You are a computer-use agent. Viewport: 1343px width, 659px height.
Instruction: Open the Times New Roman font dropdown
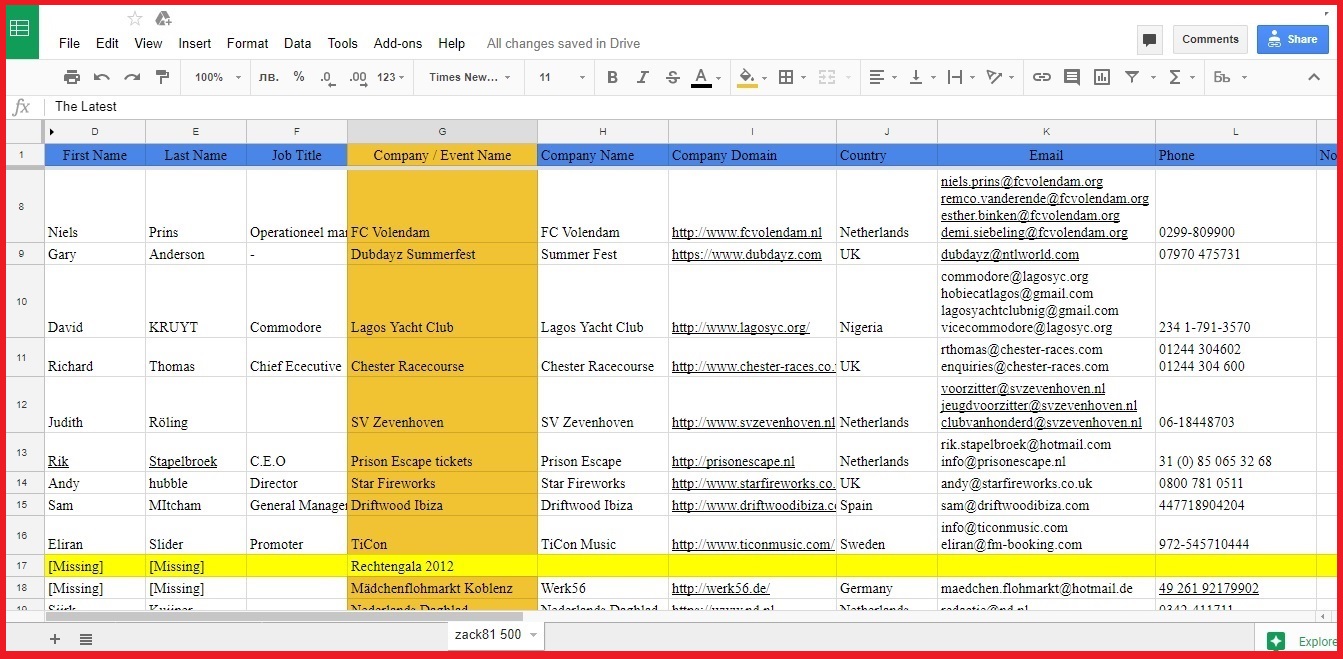click(x=469, y=77)
